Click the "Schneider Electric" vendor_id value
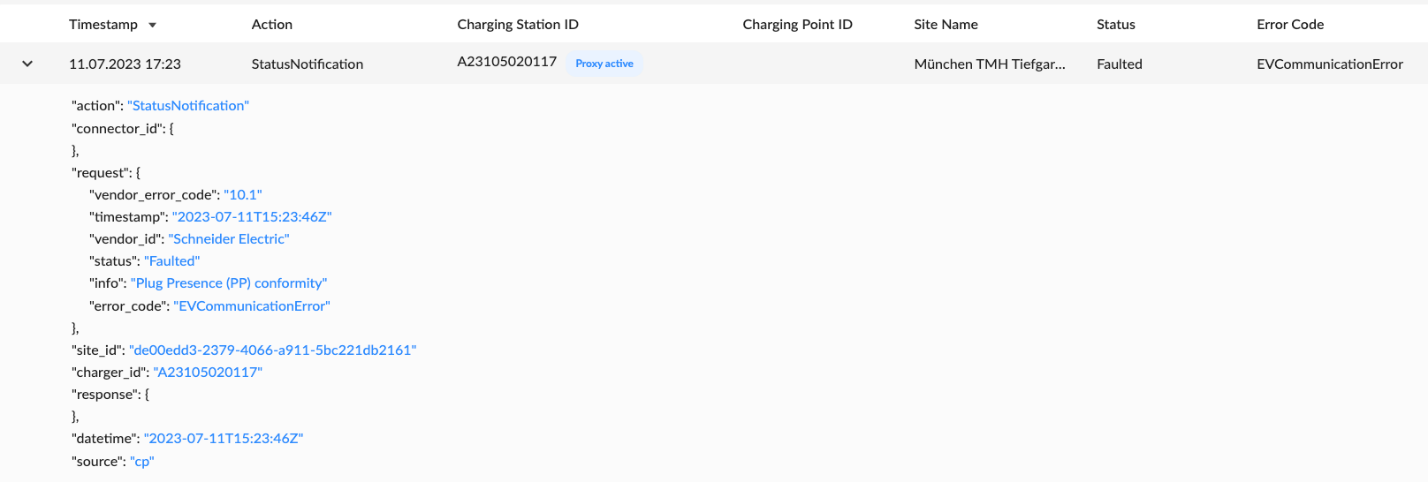Screen dimensions: 1428x482 [x=229, y=239]
